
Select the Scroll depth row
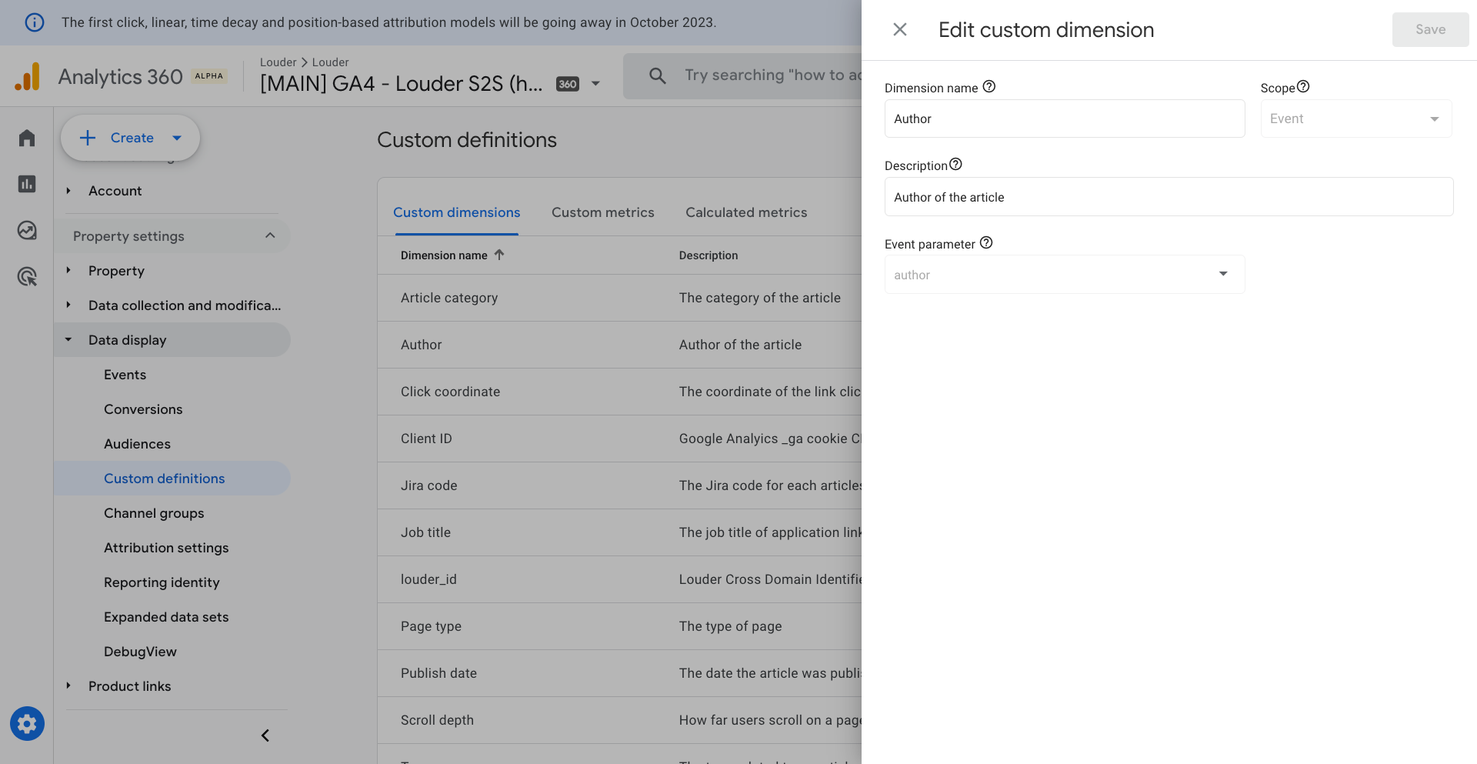coord(620,721)
